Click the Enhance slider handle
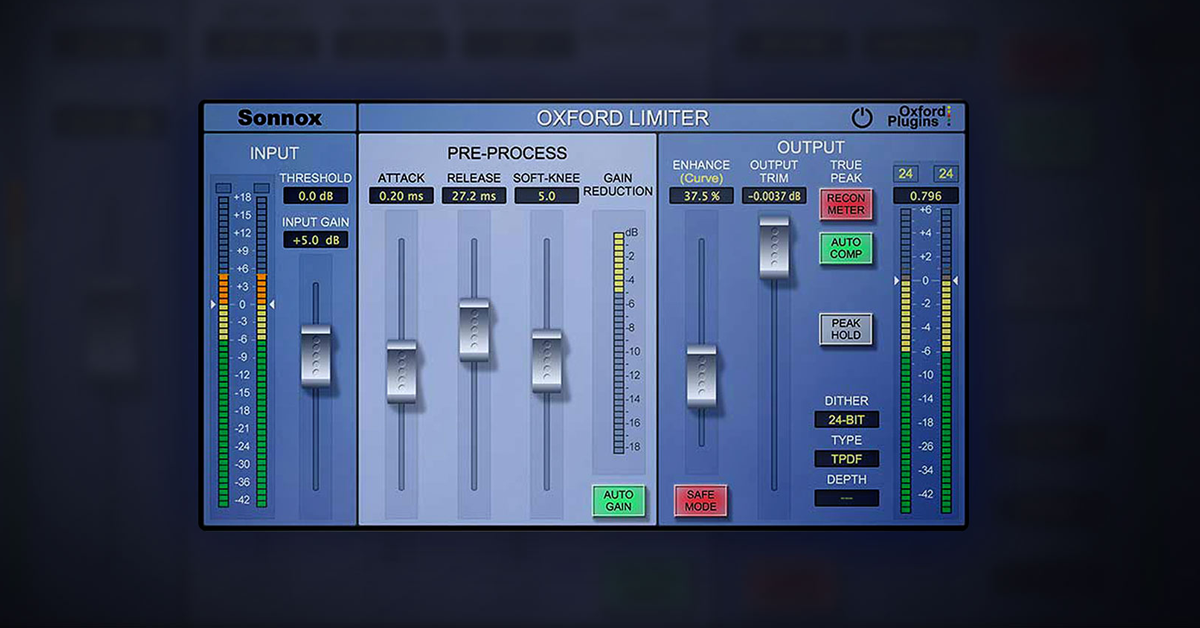This screenshot has height=628, width=1200. [x=701, y=376]
